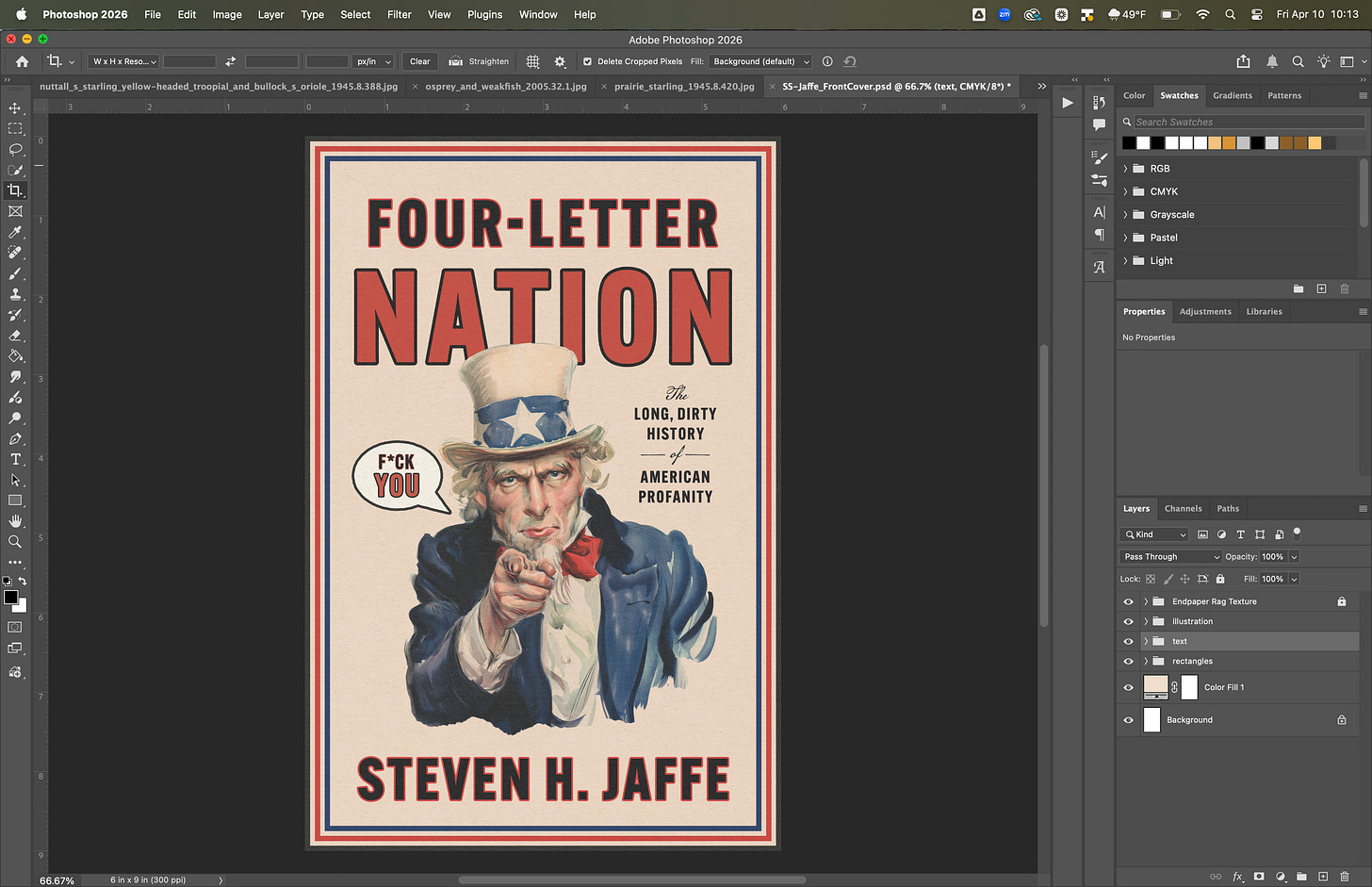
Task: Click the Search Swatches field
Action: [x=1246, y=122]
